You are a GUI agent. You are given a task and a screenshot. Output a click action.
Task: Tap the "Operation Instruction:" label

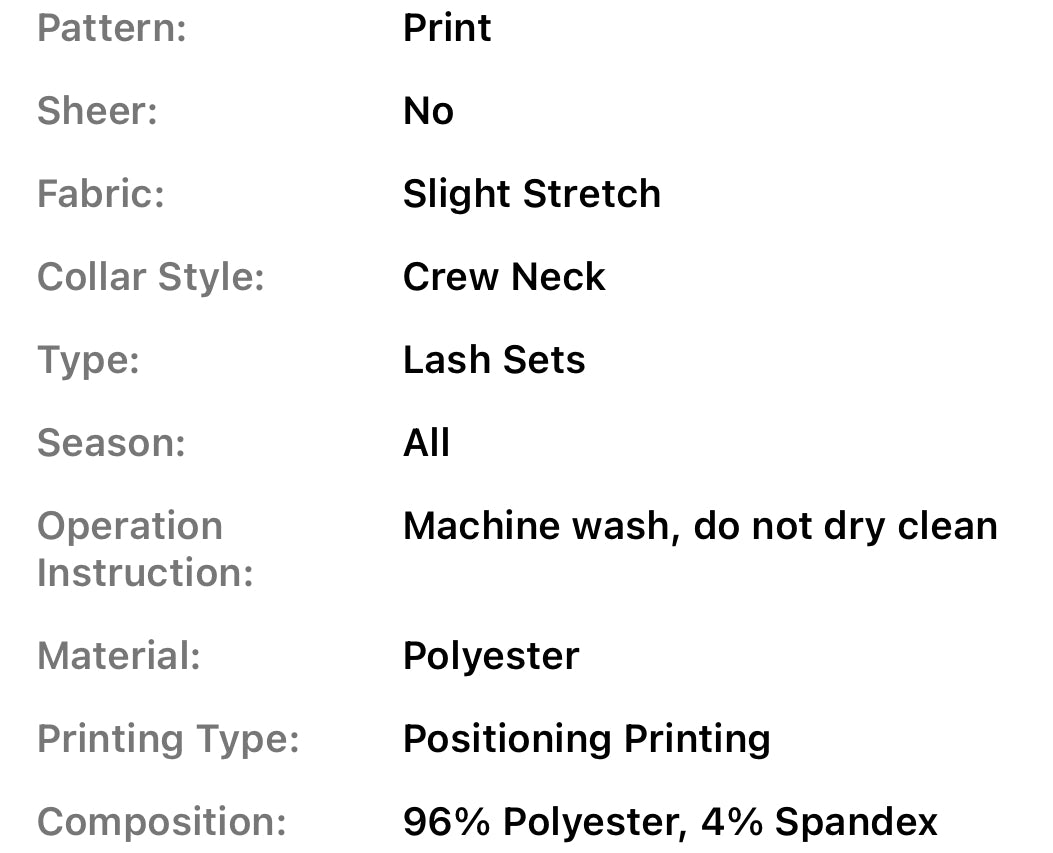144,550
